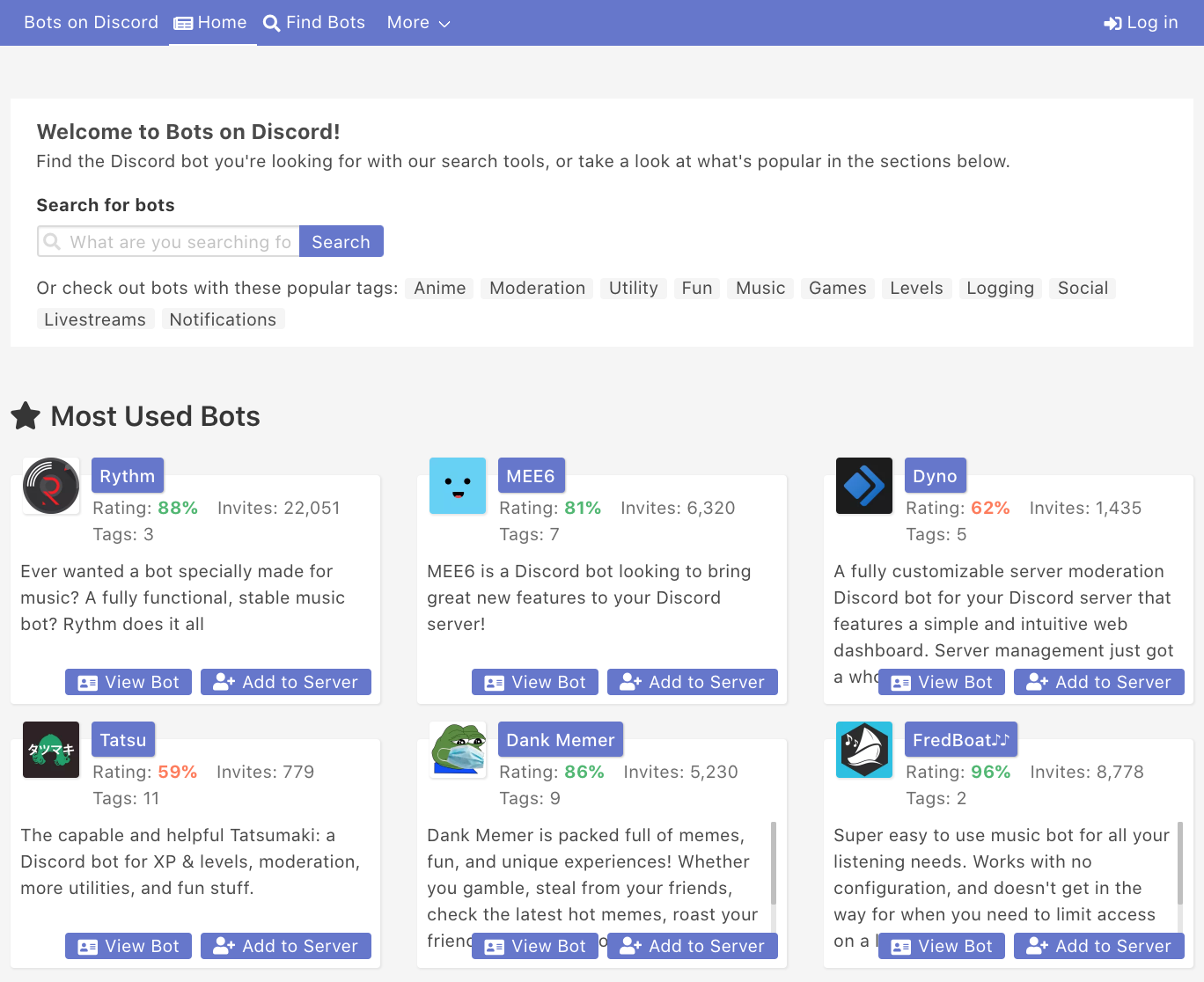Click Add to Server for FredBoat
Viewport: 1204px width, 982px height.
coord(1099,946)
